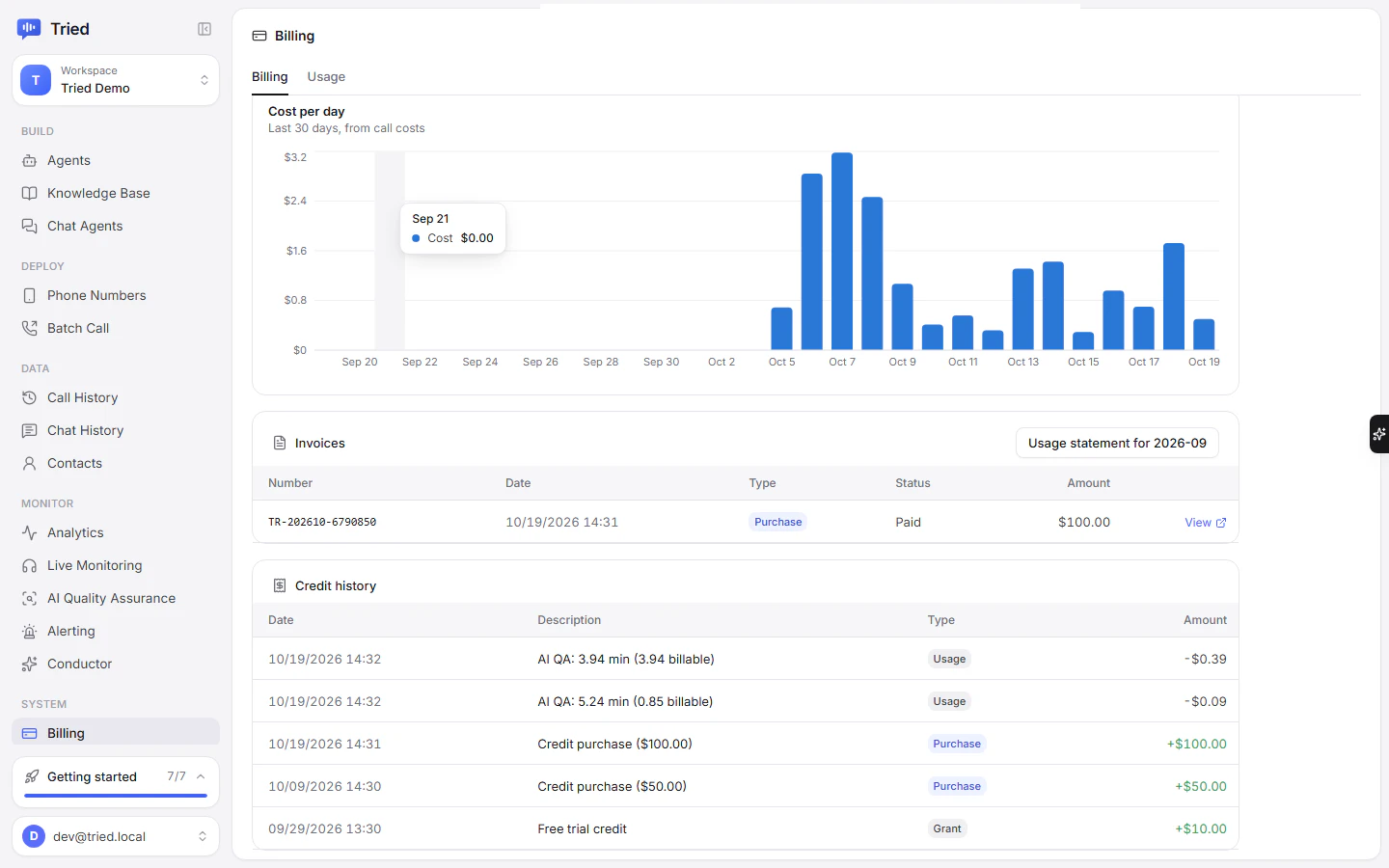Click the Grant type badge

point(947,828)
